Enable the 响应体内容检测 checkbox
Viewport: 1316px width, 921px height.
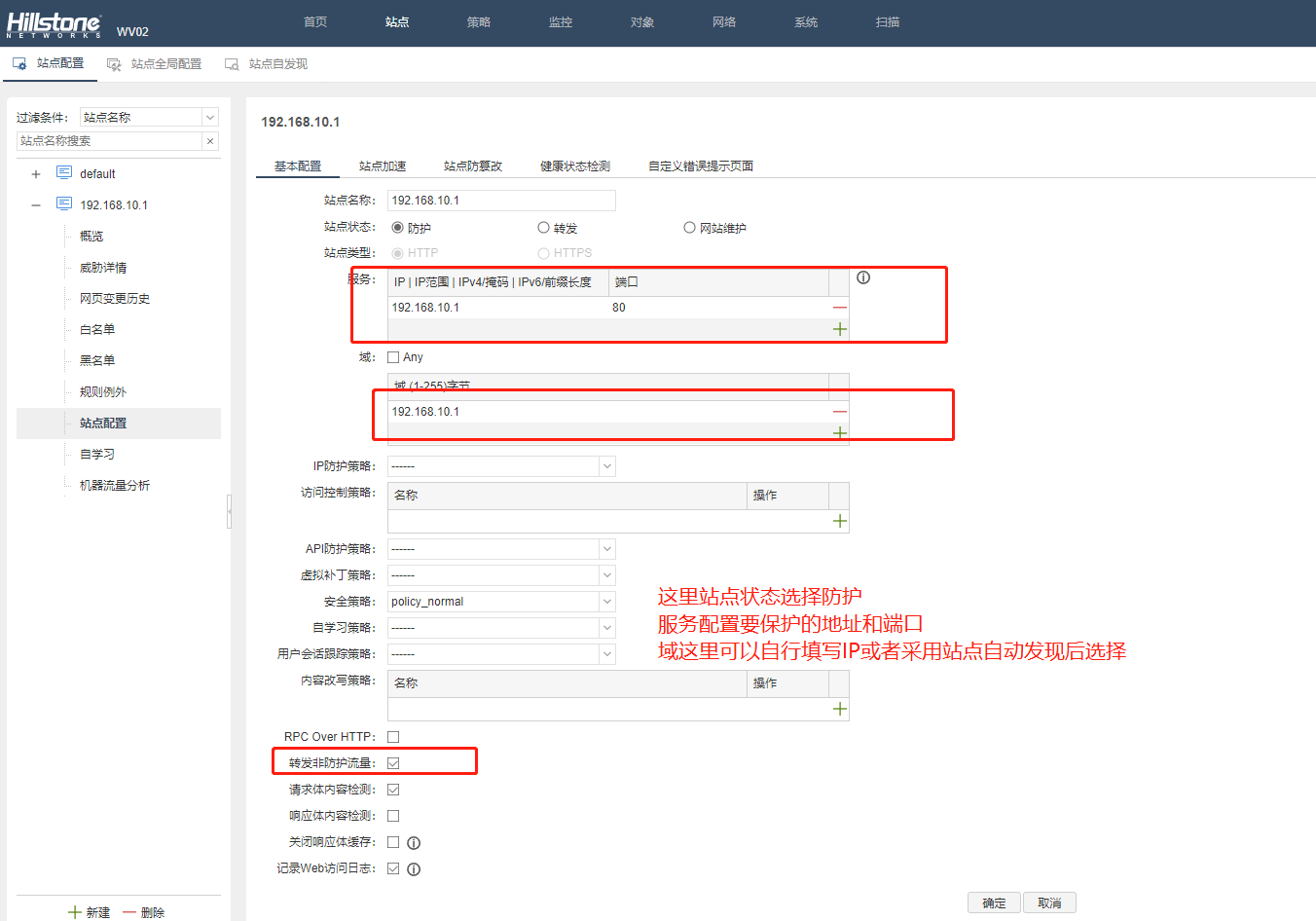[393, 816]
